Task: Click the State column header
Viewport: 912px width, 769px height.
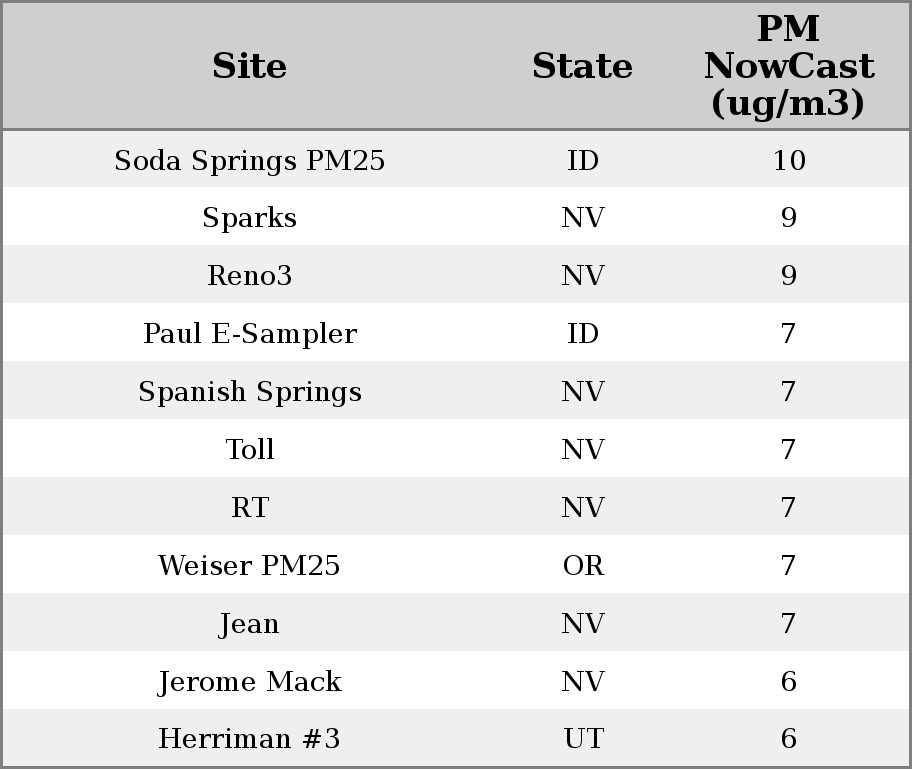Action: pyautogui.click(x=582, y=67)
